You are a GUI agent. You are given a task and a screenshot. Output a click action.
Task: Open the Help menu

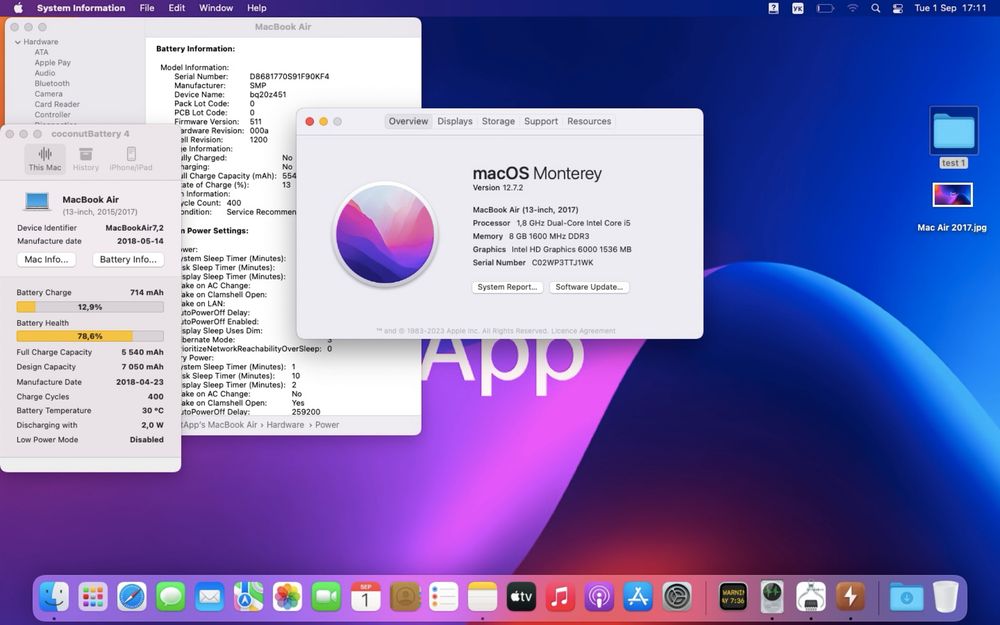256,8
